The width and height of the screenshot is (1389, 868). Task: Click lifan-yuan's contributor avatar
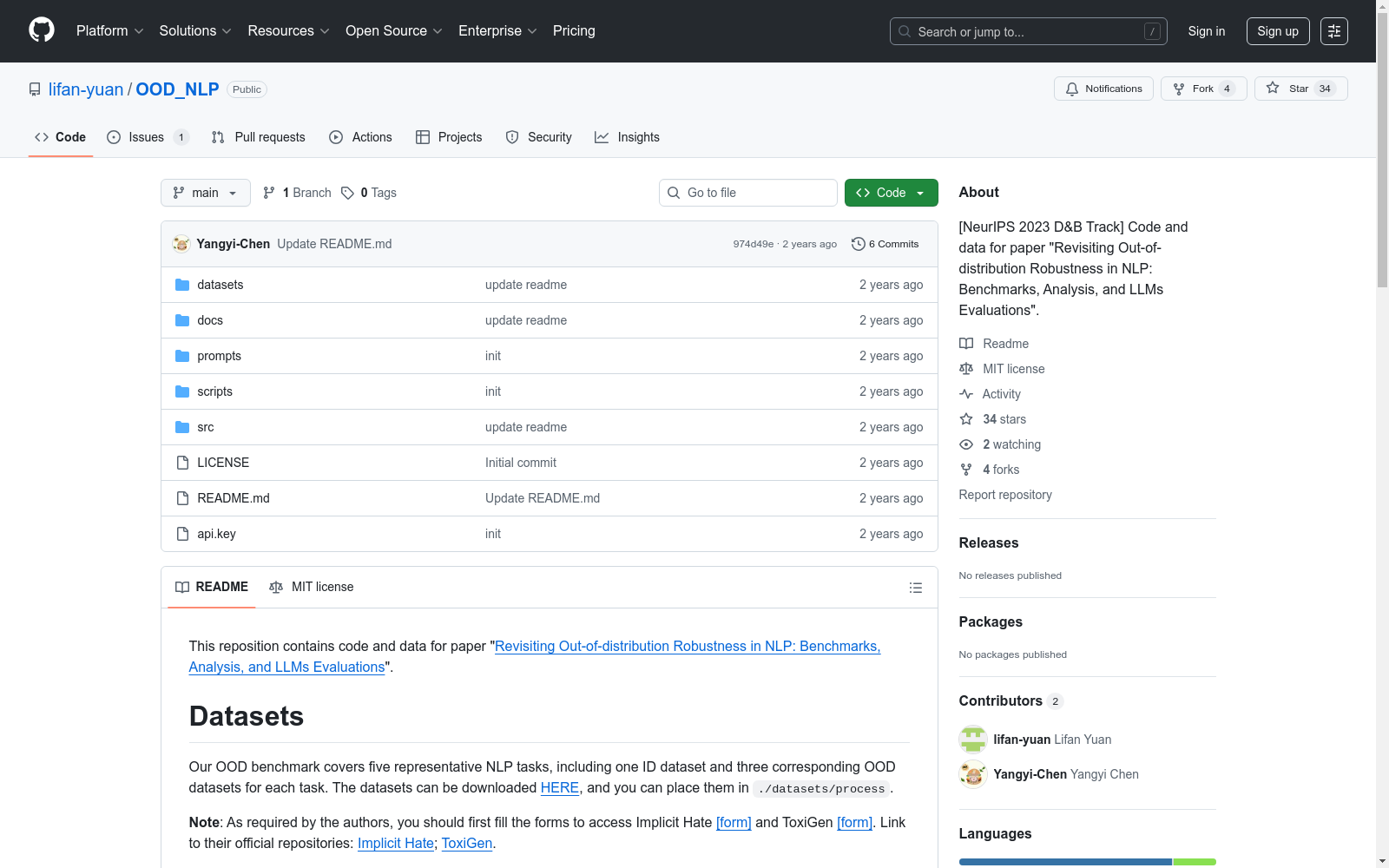pos(973,740)
